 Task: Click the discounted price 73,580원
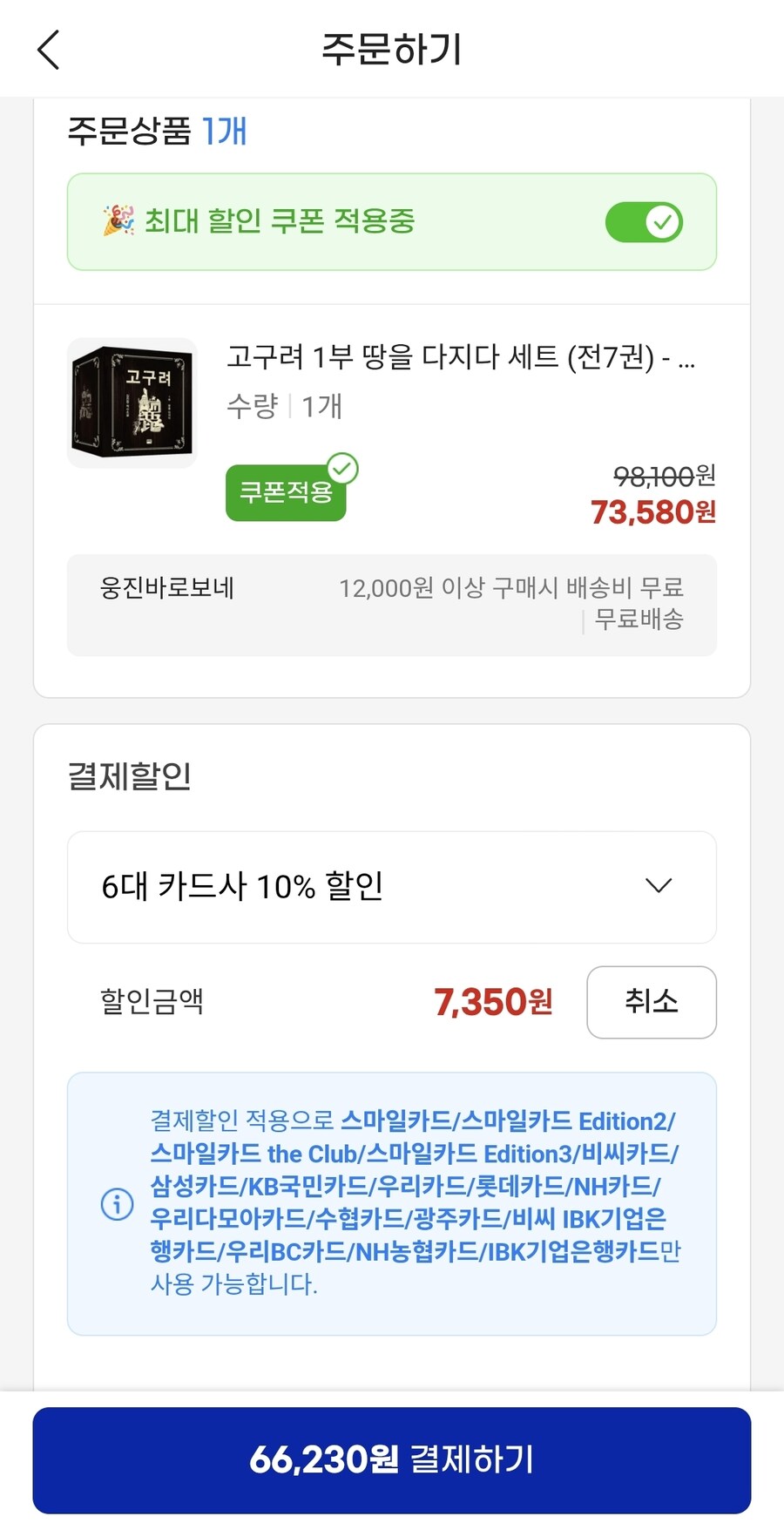[654, 512]
